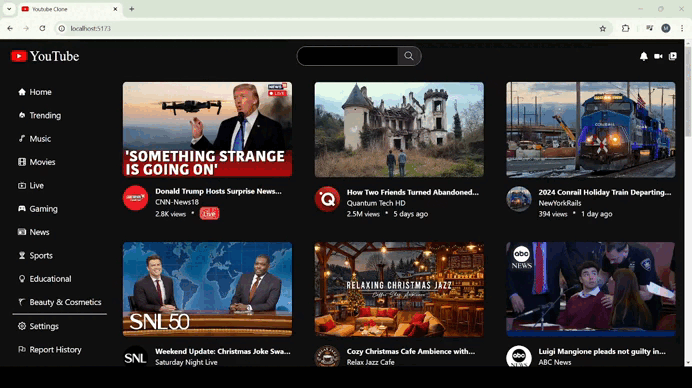Click the YouTube logo icon
Viewport: 692px width, 388px height.
tap(19, 56)
